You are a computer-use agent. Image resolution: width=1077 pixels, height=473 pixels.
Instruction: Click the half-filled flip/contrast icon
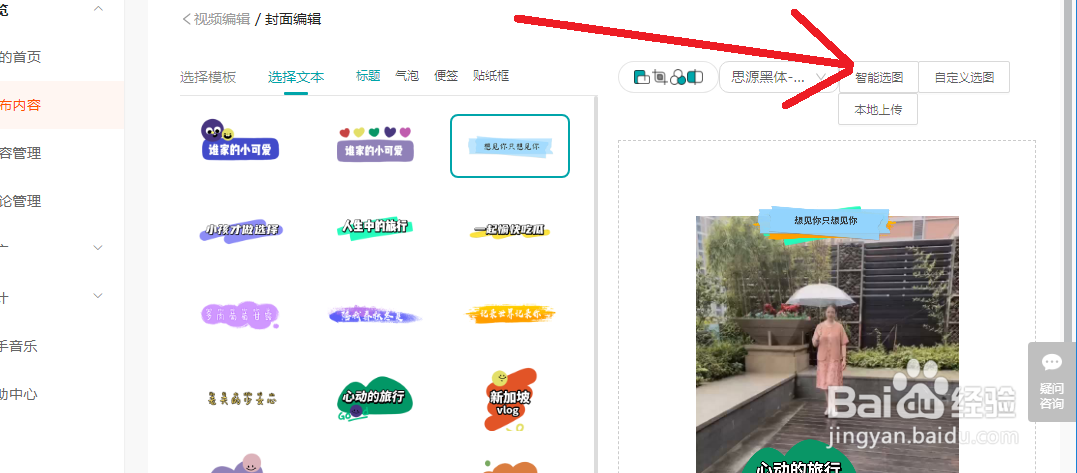click(x=695, y=78)
